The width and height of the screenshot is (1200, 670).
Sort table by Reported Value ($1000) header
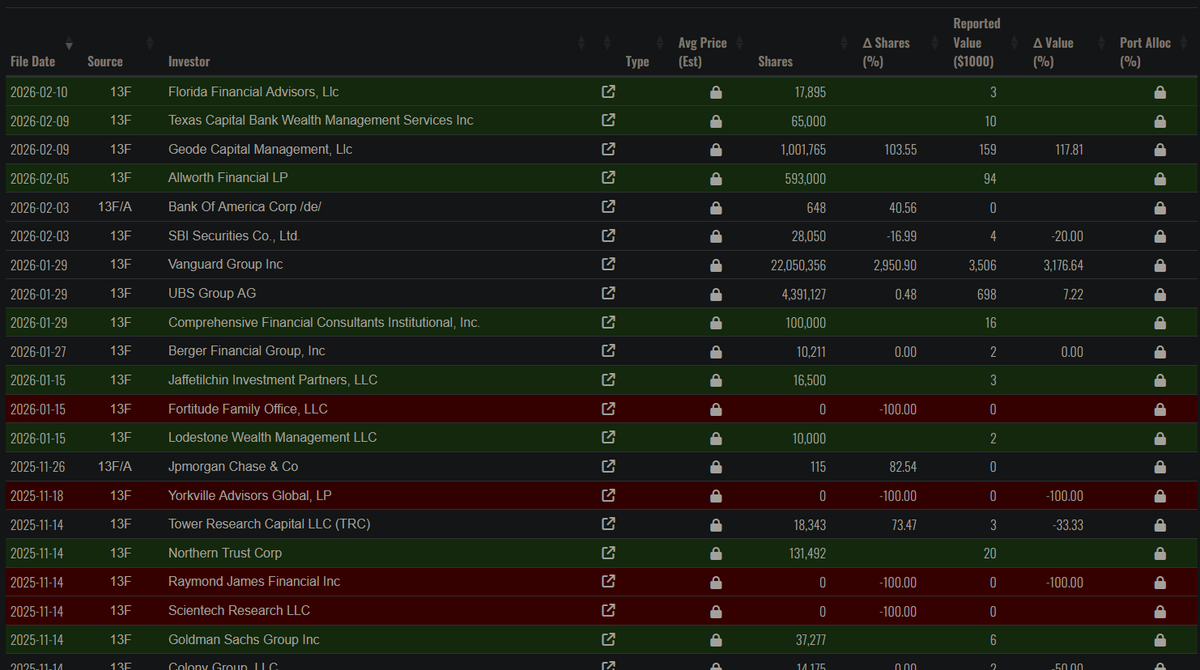coord(977,42)
